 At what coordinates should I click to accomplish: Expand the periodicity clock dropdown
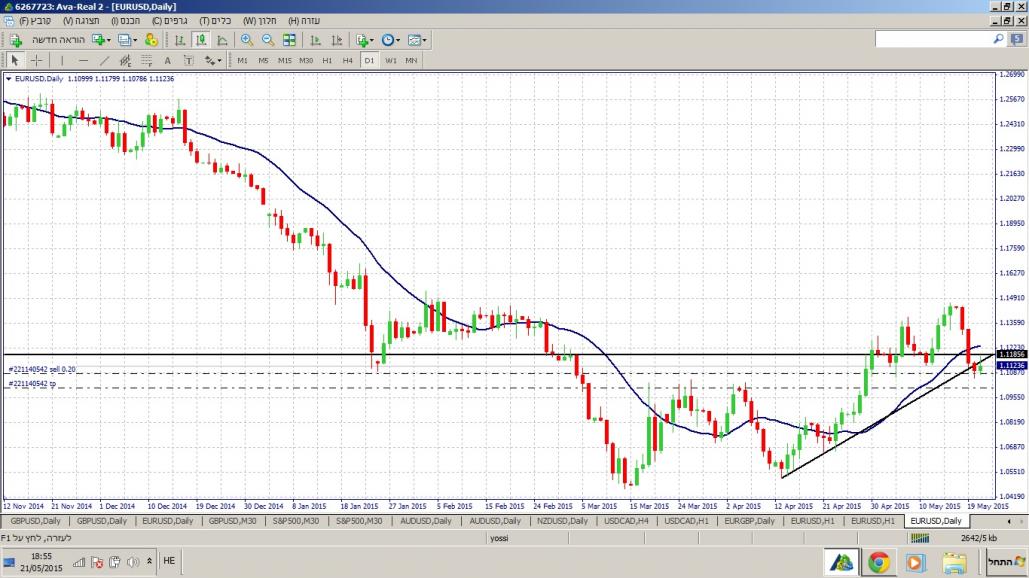[x=390, y=40]
